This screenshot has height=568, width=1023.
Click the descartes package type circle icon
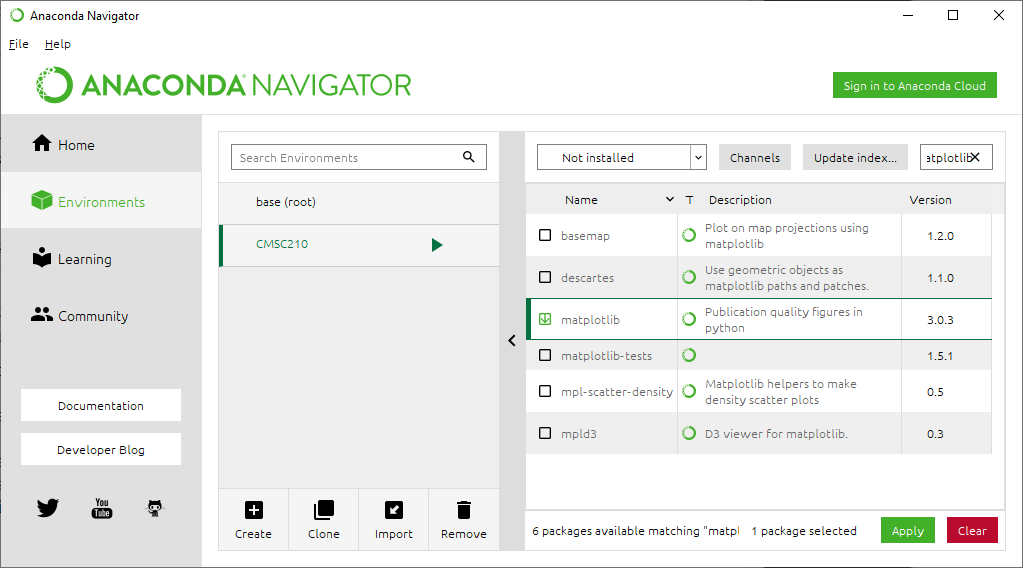689,277
